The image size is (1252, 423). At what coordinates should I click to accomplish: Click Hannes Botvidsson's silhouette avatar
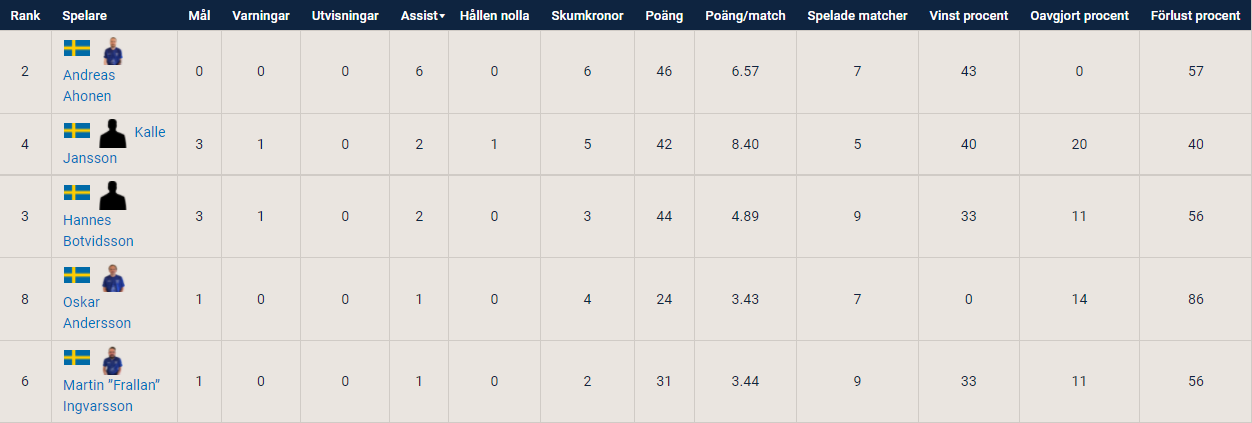point(112,195)
